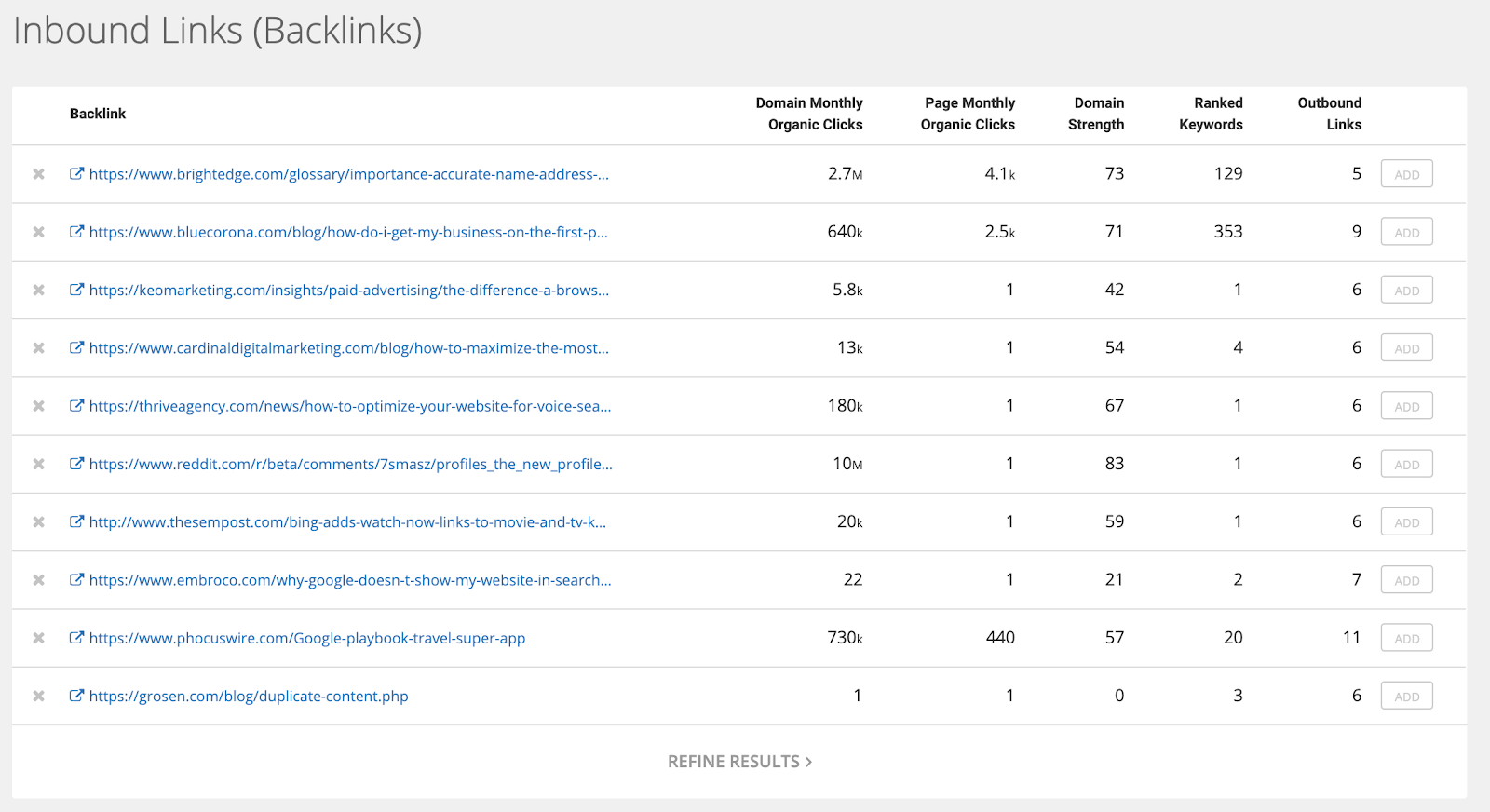The height and width of the screenshot is (812, 1490).
Task: Expand Refine Results at table bottom
Action: [739, 762]
